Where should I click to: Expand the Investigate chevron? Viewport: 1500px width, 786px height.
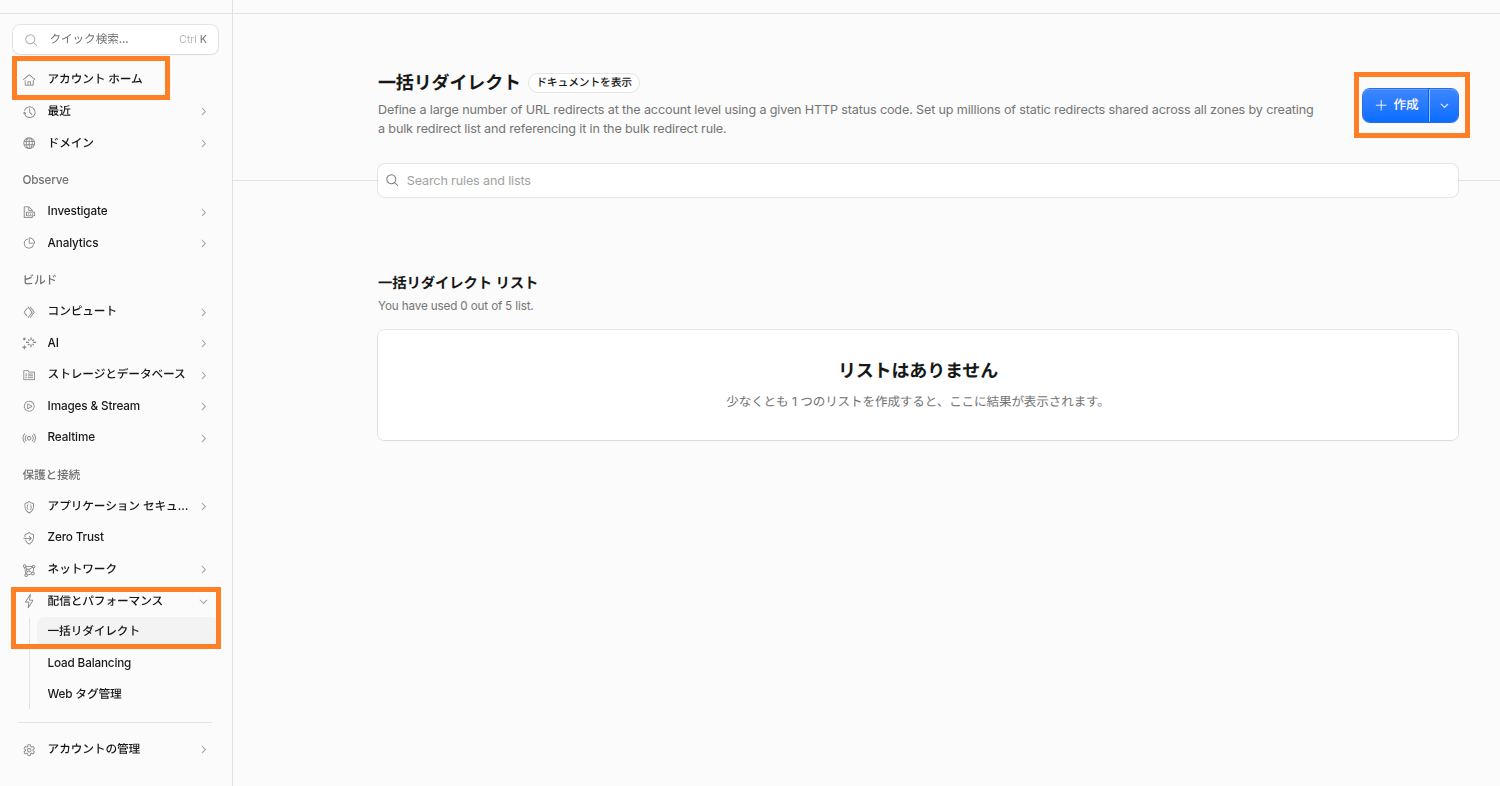pos(203,211)
